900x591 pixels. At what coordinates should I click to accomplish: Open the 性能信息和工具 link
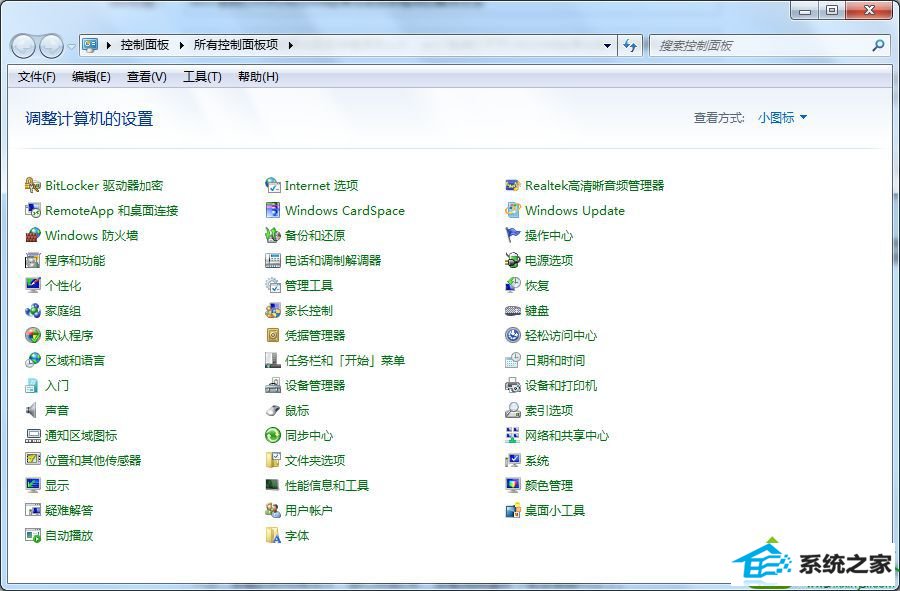[x=327, y=485]
